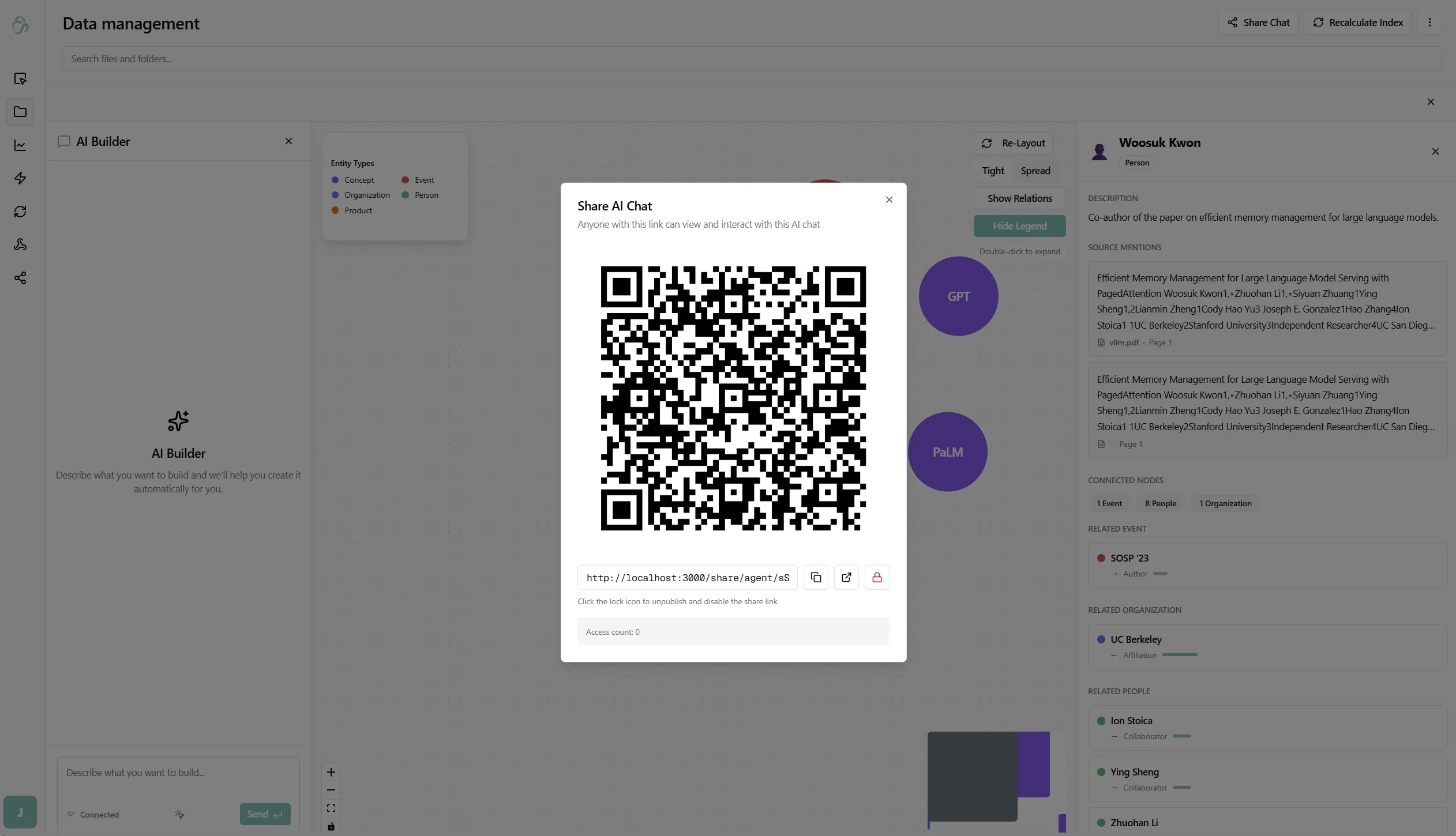Open the three-dot more options menu
1456x836 pixels.
(1429, 22)
